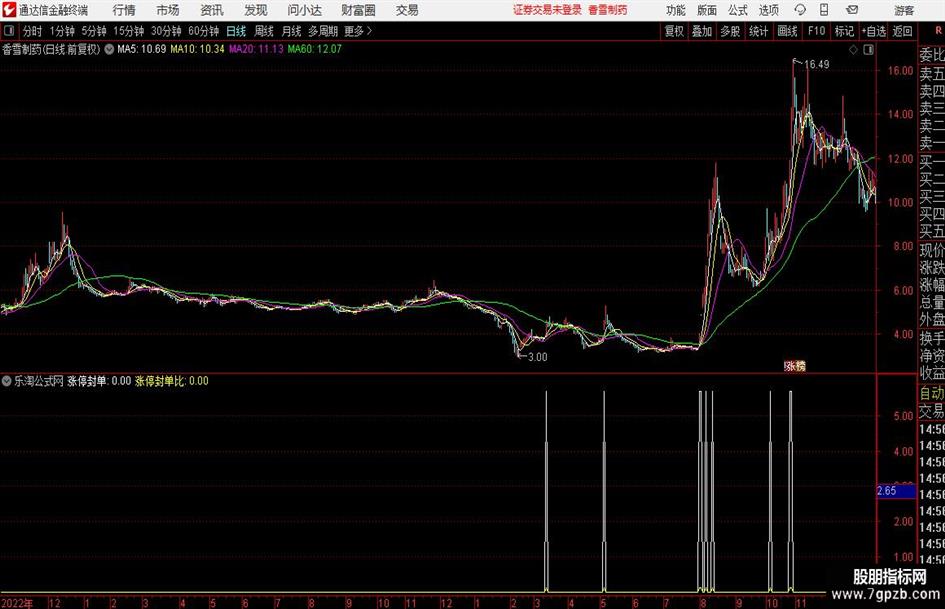Click the 涨停封单: 0.00 label
This screenshot has height=609, width=945.
99,381
